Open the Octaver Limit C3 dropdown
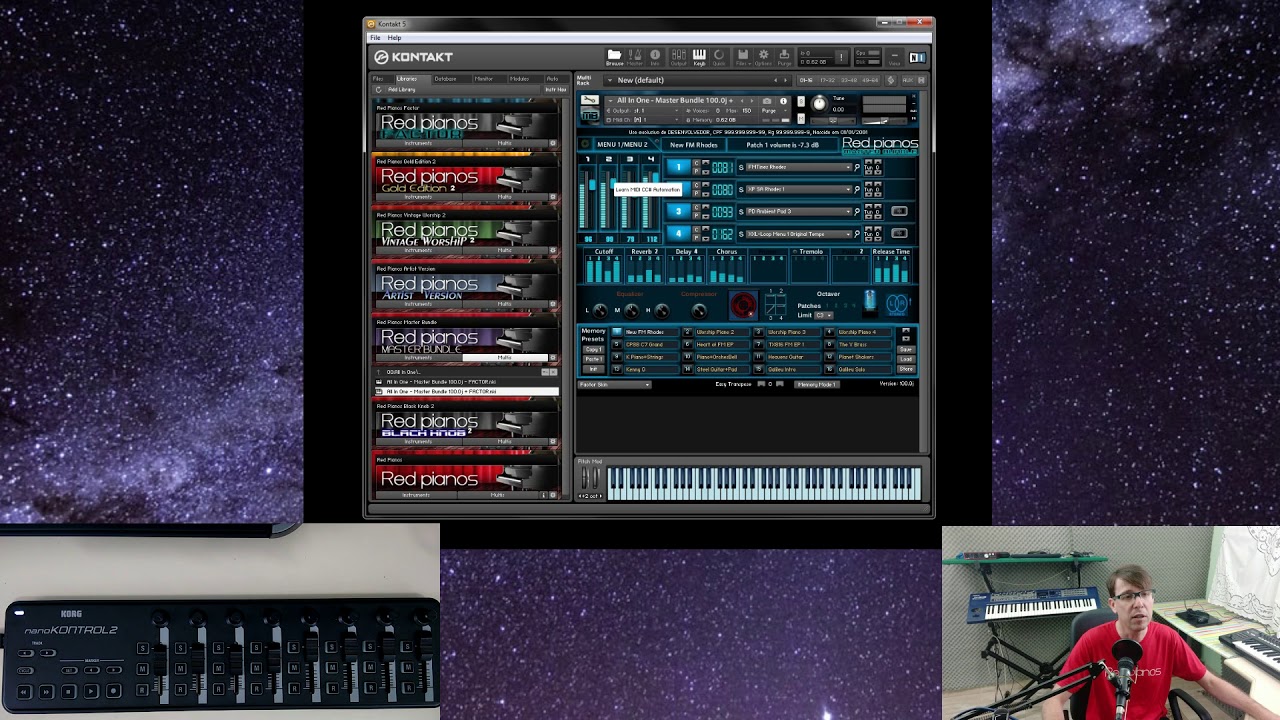Image resolution: width=1280 pixels, height=720 pixels. click(823, 315)
